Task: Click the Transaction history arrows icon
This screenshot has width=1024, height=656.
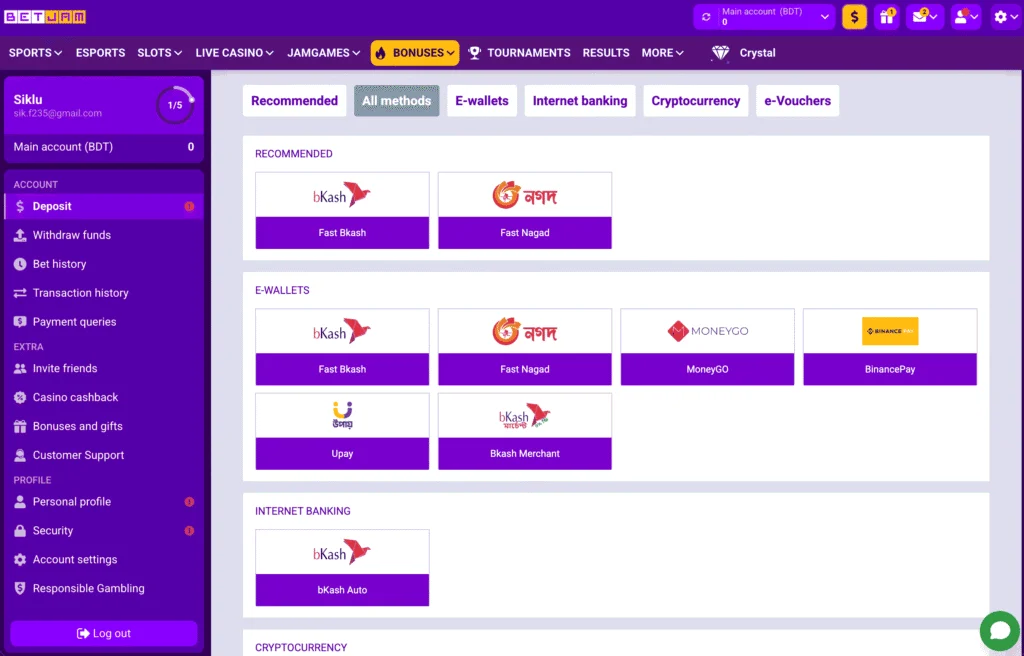Action: (x=20, y=293)
